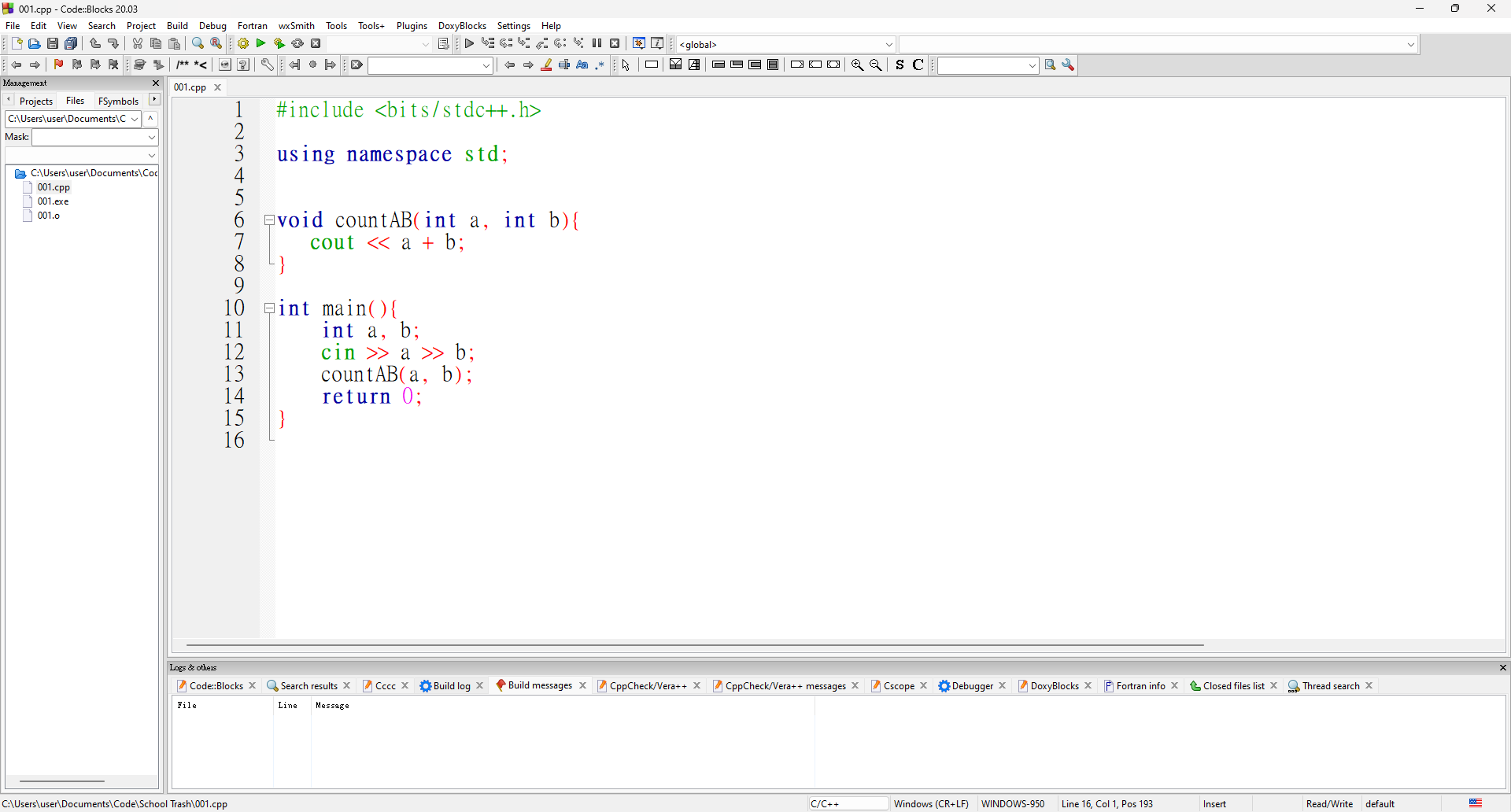1511x812 pixels.
Task: Click the Rebuild icon
Action: coord(297,44)
